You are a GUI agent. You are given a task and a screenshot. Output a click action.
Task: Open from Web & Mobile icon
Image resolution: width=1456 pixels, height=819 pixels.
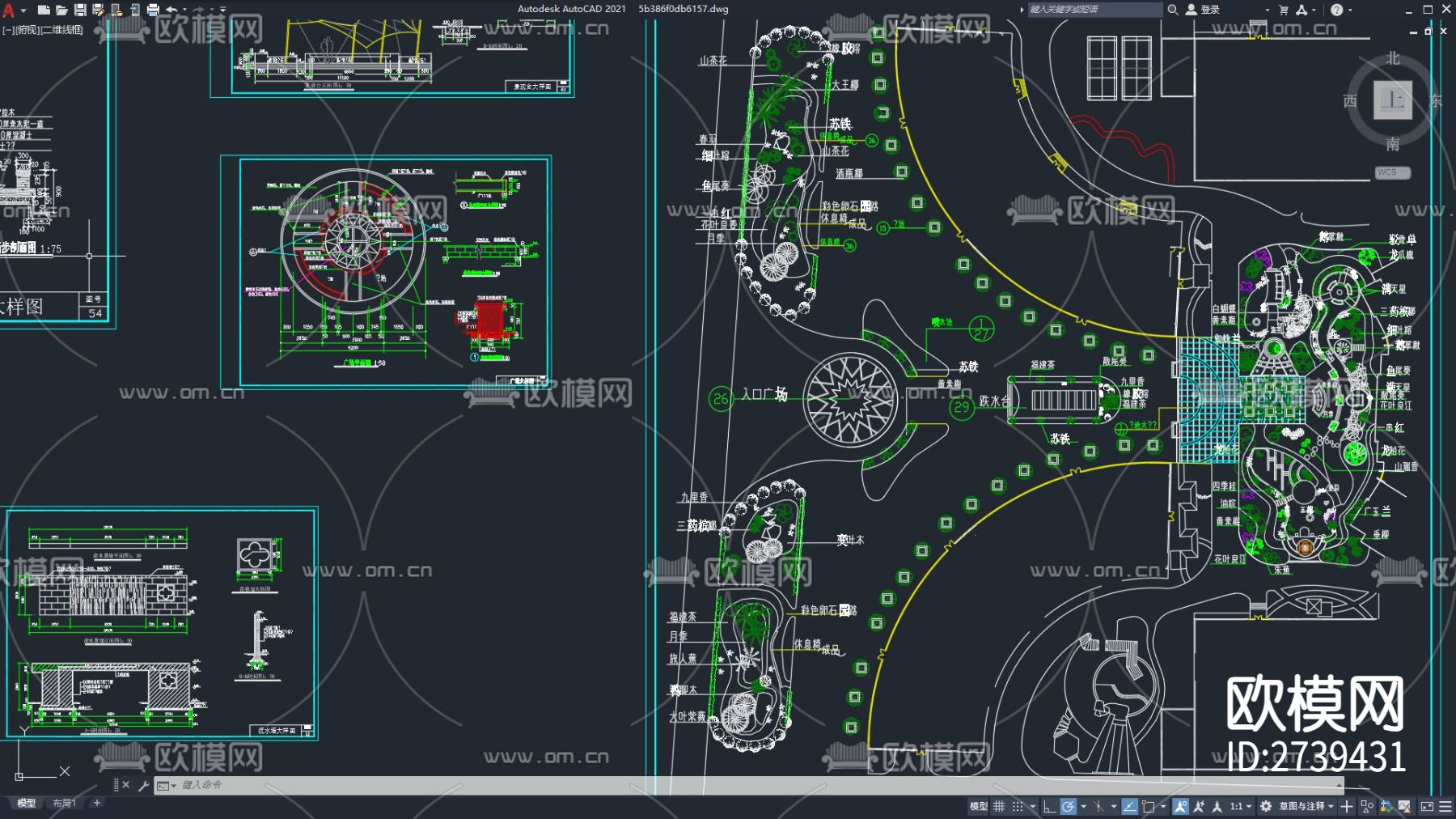tap(116, 10)
